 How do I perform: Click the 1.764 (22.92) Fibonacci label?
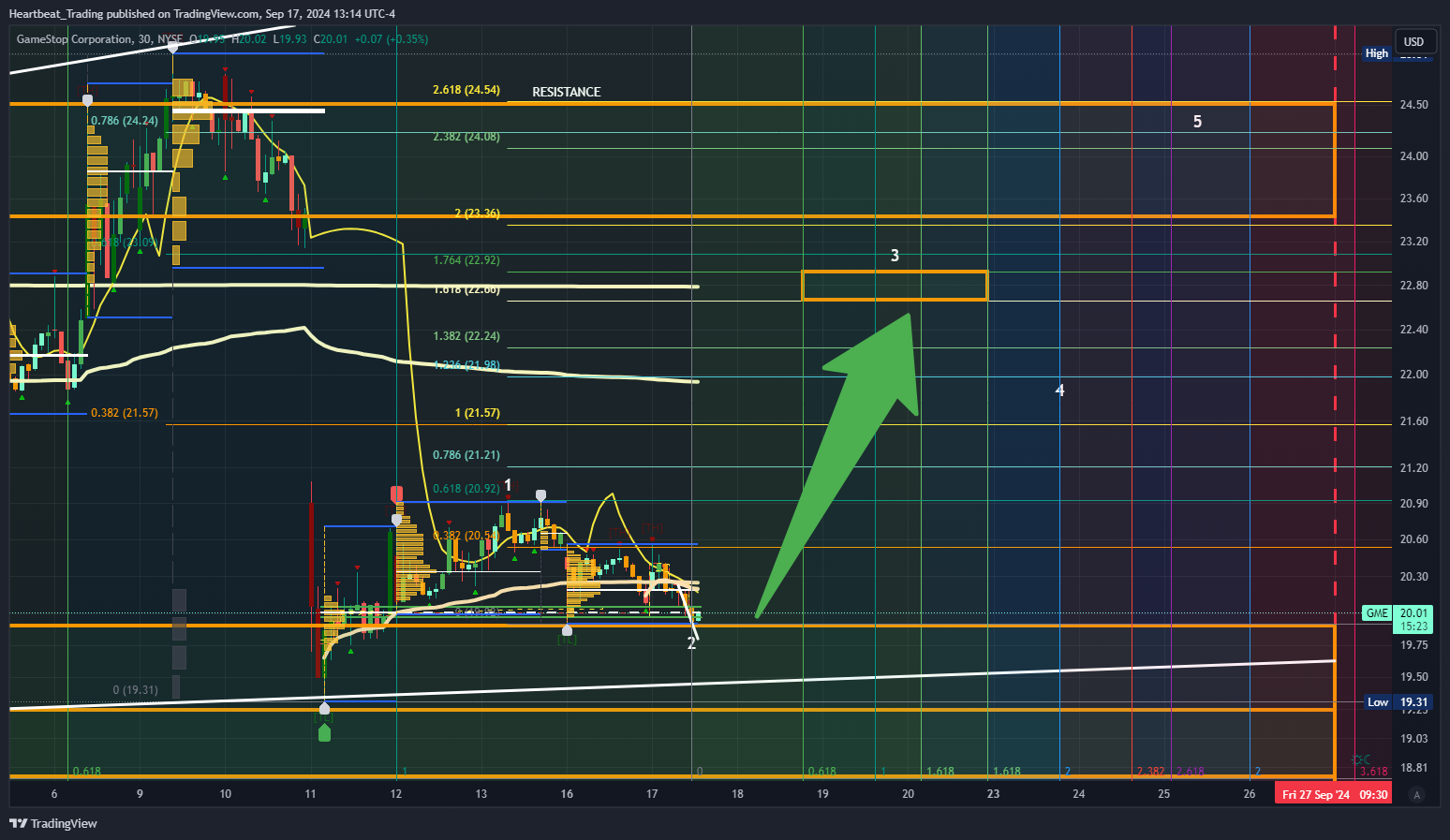pyautogui.click(x=466, y=260)
